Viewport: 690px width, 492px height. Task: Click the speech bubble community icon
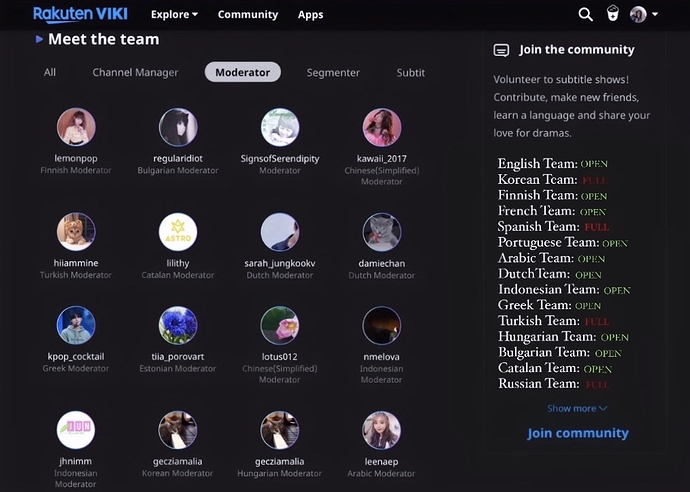[x=501, y=50]
